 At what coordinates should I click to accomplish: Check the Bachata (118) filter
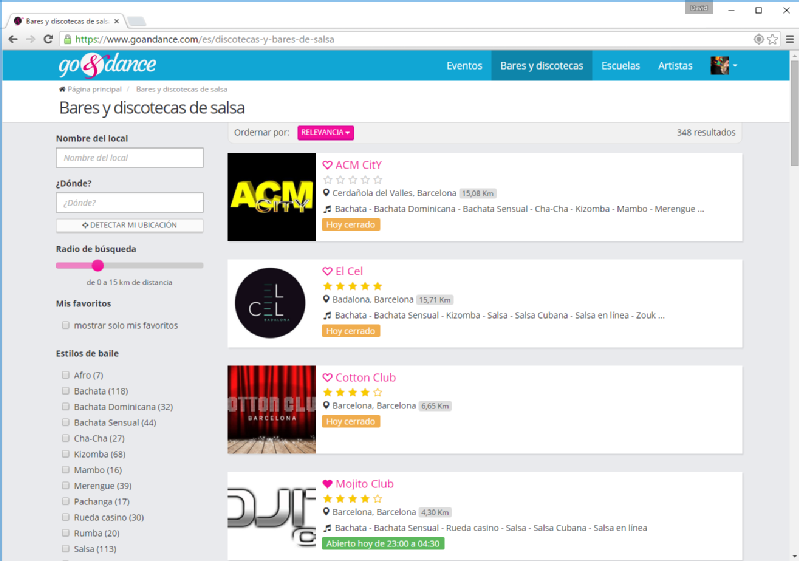[66, 391]
